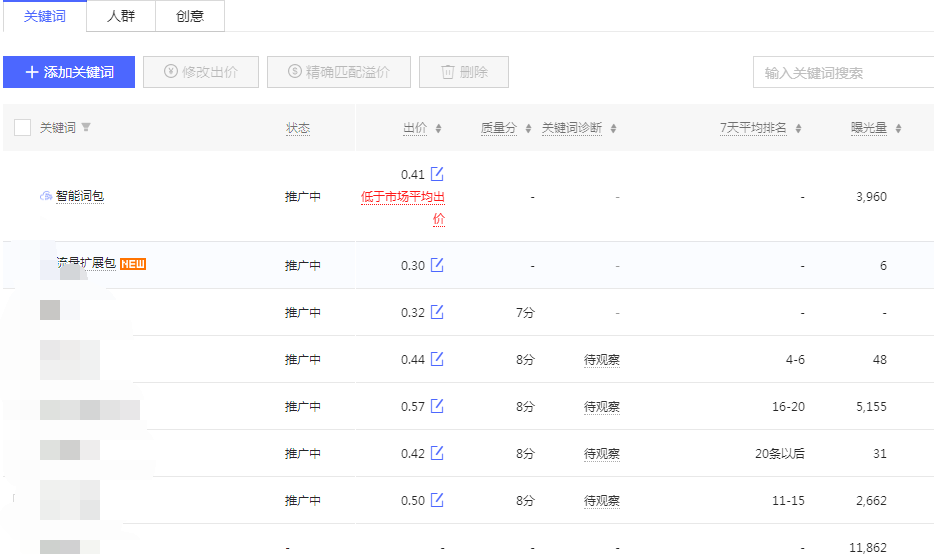Click 待观察 in the 0.42 row
Screen dimensions: 934x554
pyautogui.click(x=602, y=454)
